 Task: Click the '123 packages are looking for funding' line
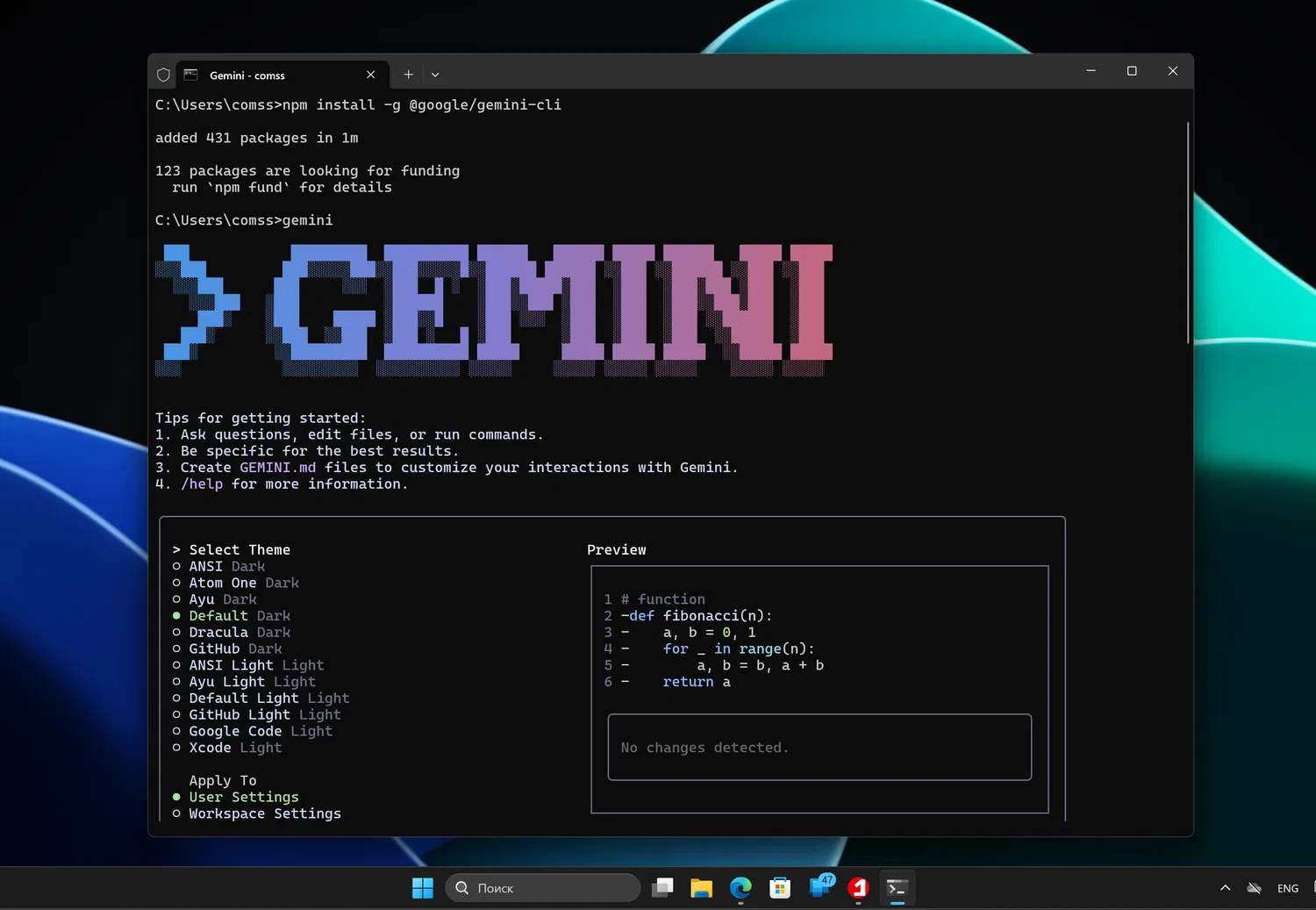click(307, 171)
